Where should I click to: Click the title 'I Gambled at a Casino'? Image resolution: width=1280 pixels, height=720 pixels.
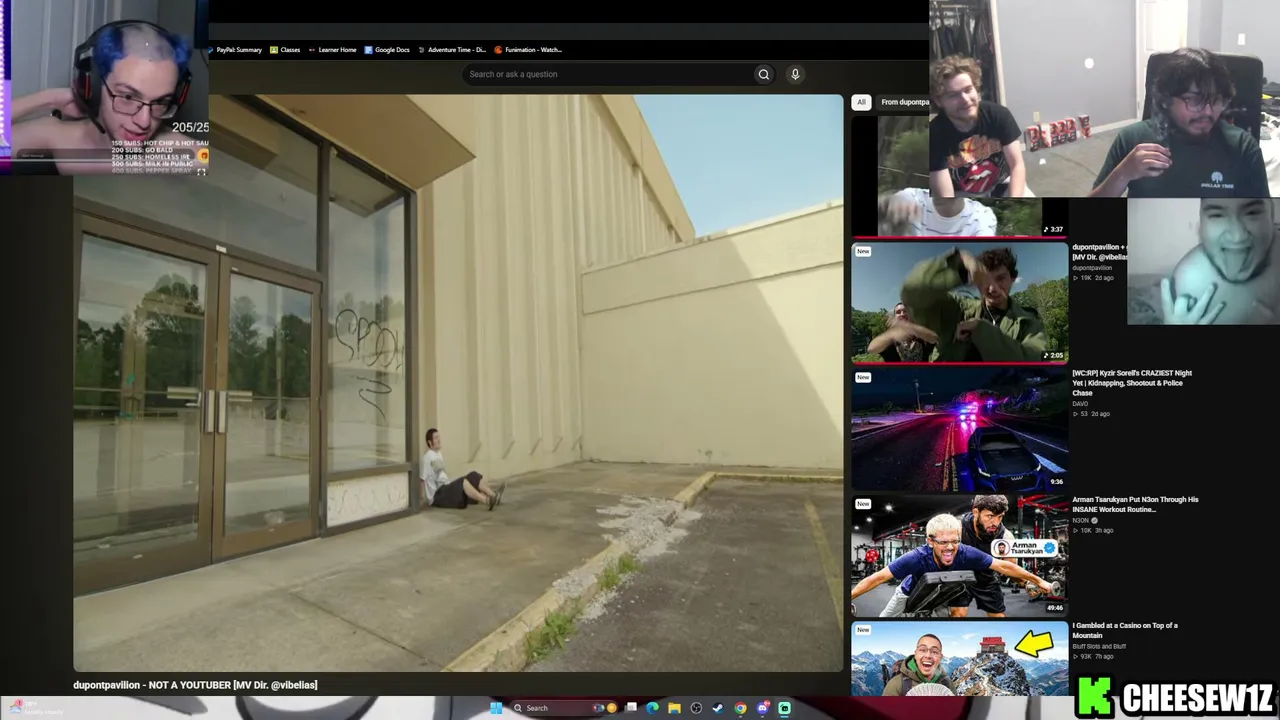click(1125, 630)
